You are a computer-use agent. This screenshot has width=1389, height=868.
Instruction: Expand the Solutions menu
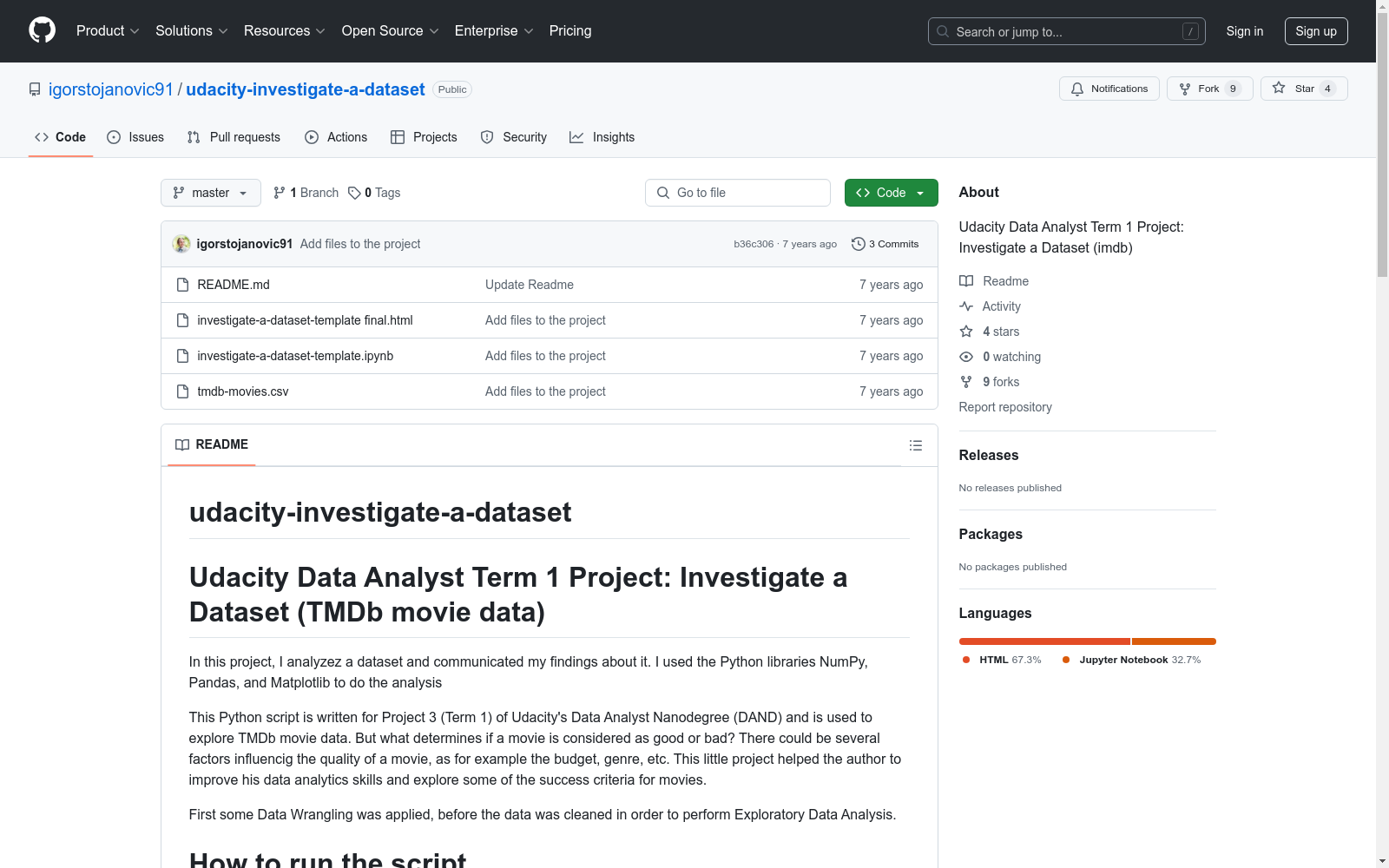click(192, 30)
